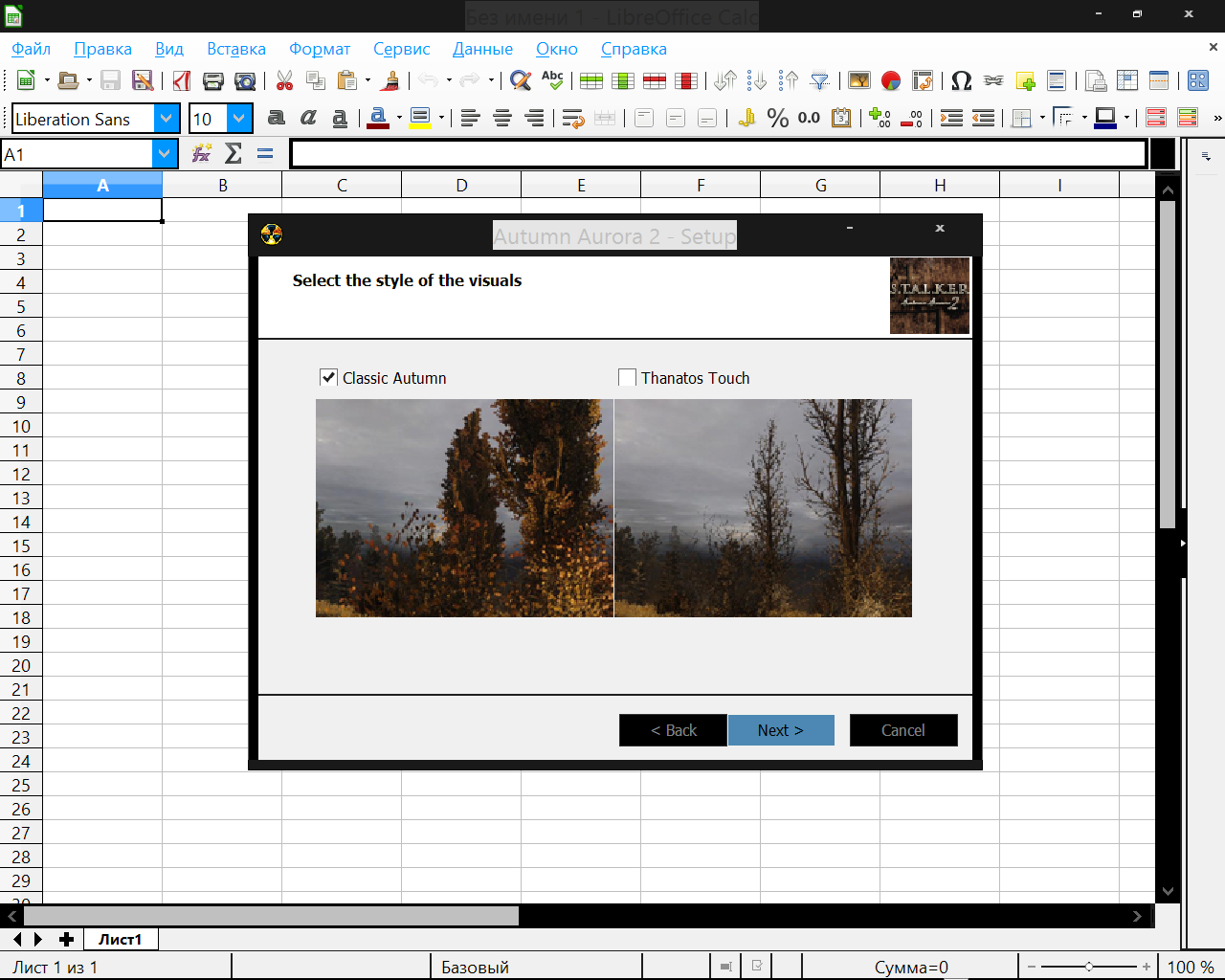This screenshot has height=980, width=1225.
Task: Click the horizontal scrollbar thumb
Action: [x=271, y=916]
